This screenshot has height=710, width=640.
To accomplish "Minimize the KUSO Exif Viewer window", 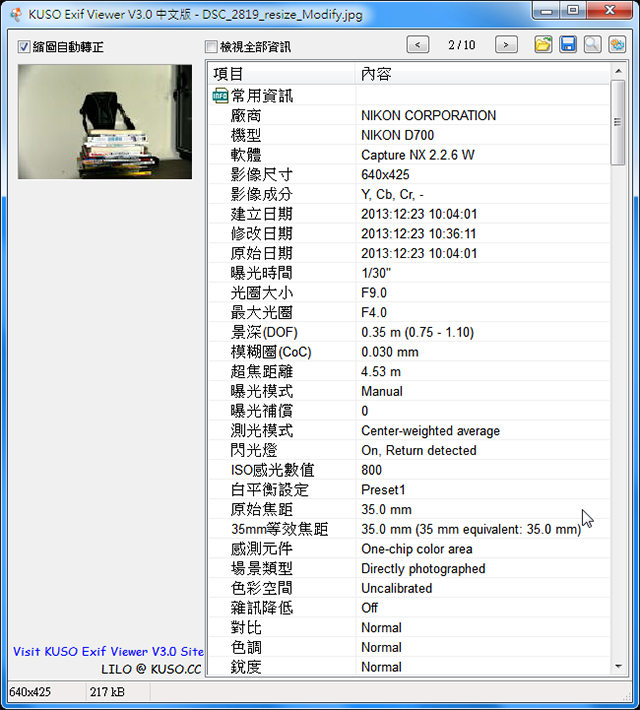I will [547, 10].
